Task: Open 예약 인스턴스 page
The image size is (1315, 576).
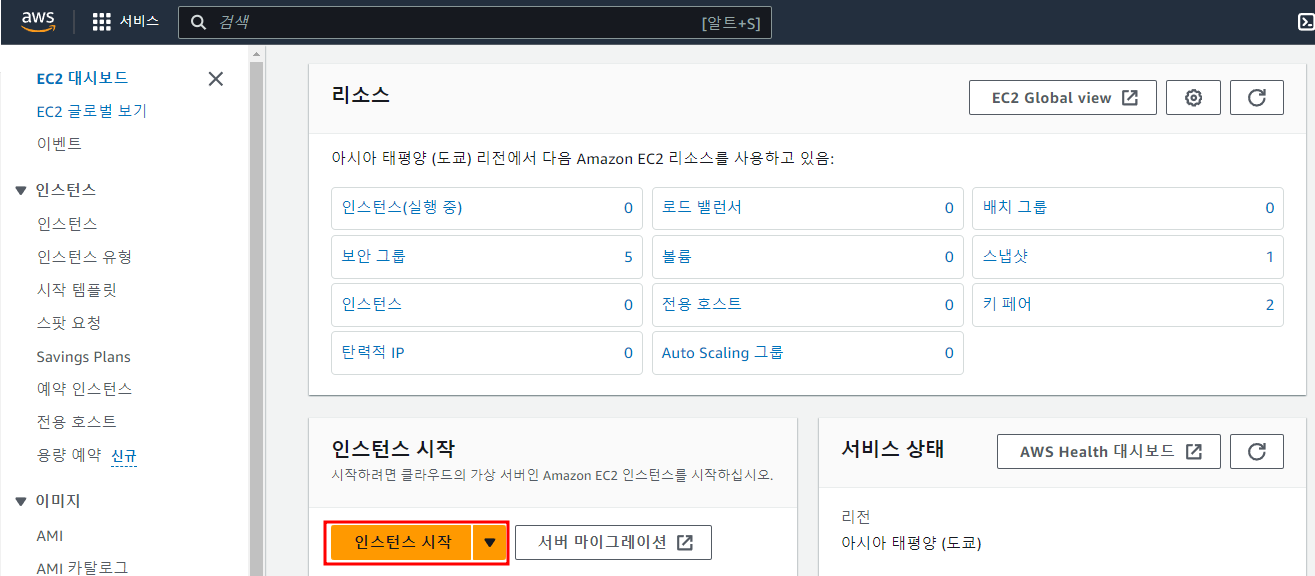Action: pos(84,389)
